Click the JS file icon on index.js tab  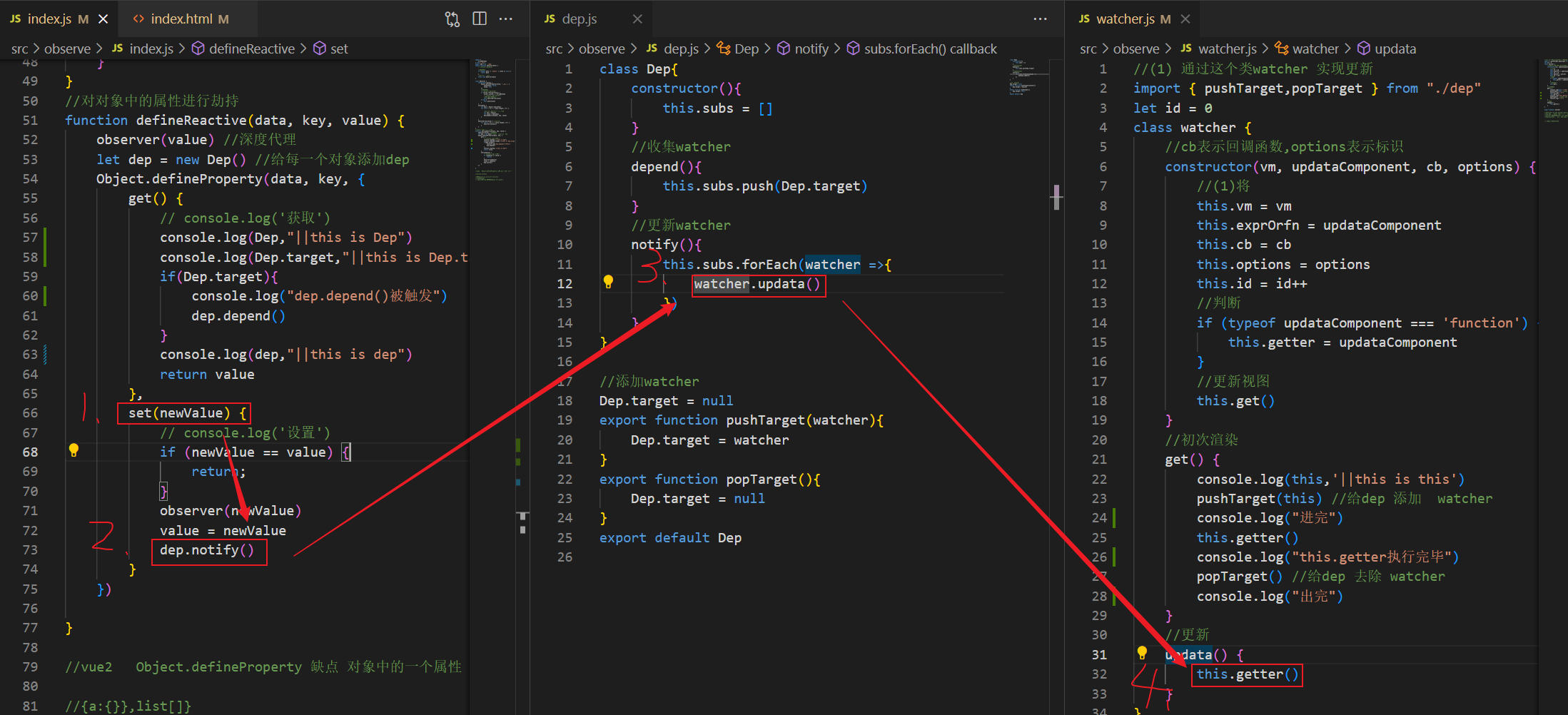coord(15,19)
